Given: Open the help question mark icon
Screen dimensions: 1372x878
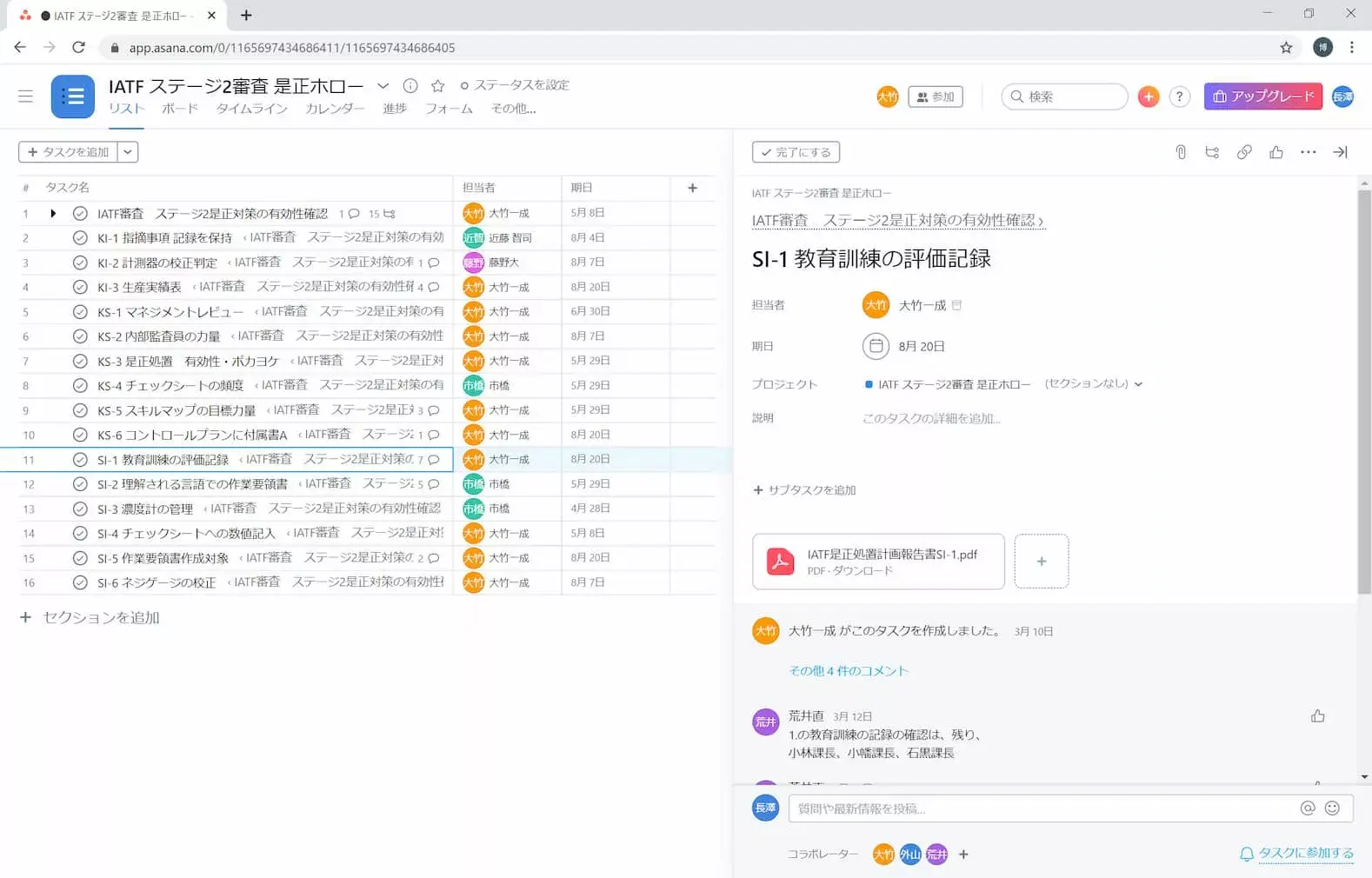Looking at the screenshot, I should tap(1179, 96).
